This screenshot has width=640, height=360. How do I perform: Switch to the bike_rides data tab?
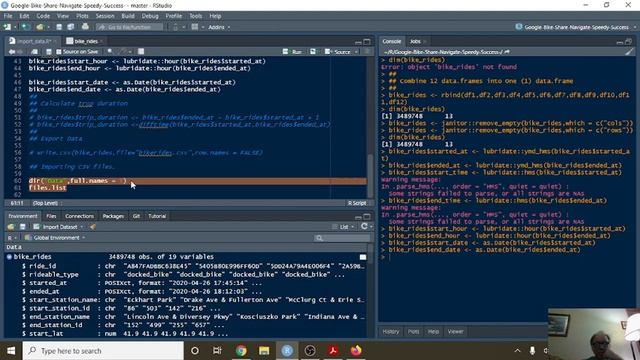tap(85, 41)
